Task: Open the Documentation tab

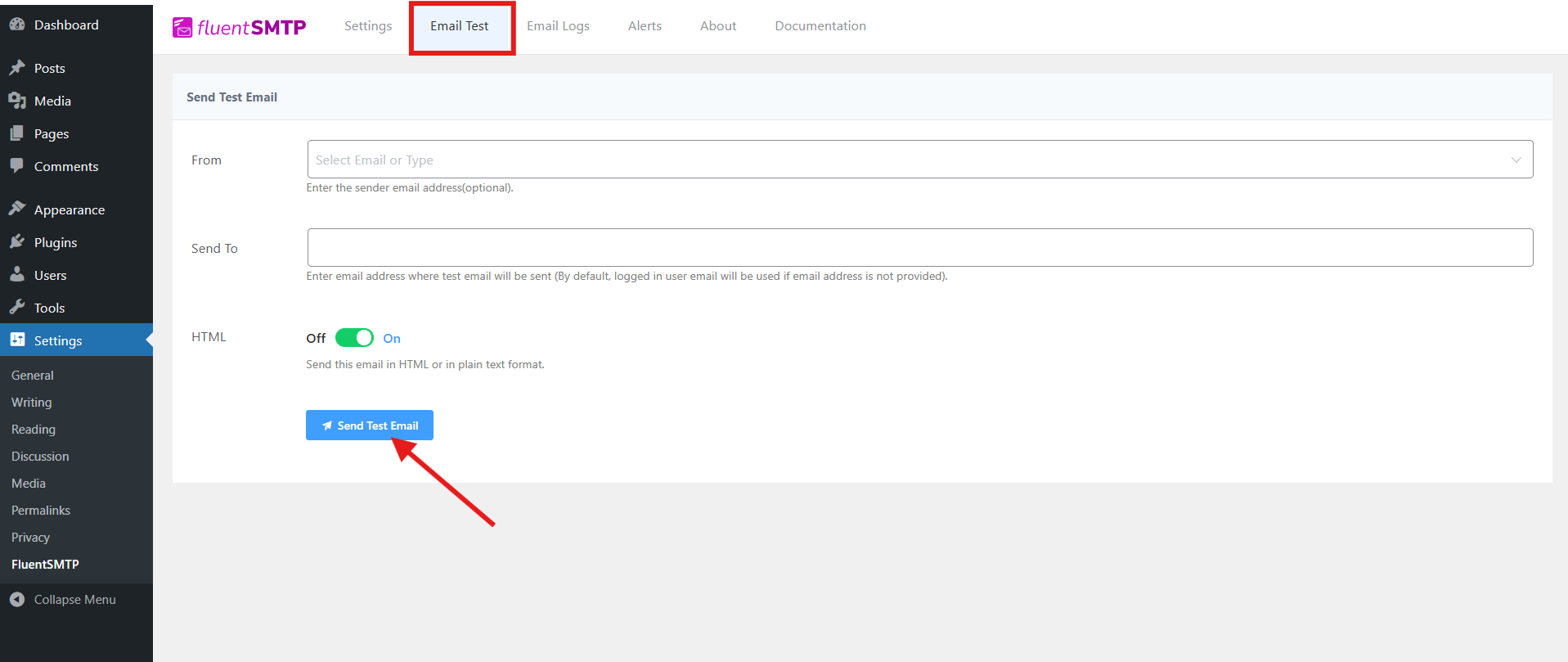Action: coord(820,26)
